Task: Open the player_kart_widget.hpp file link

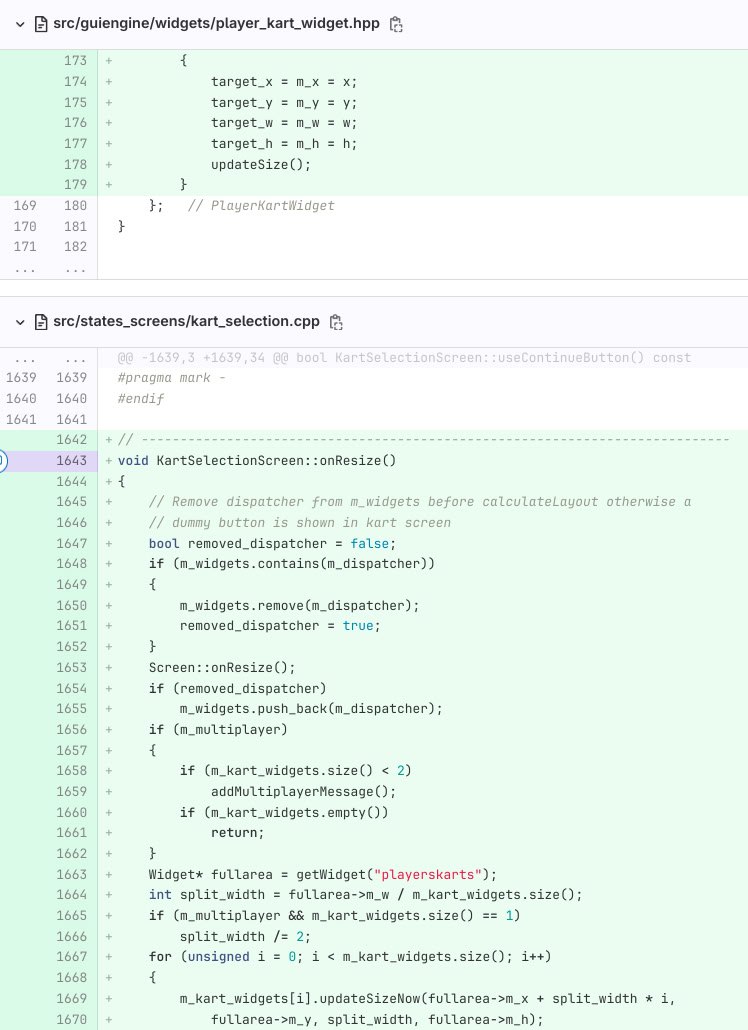Action: tap(216, 23)
